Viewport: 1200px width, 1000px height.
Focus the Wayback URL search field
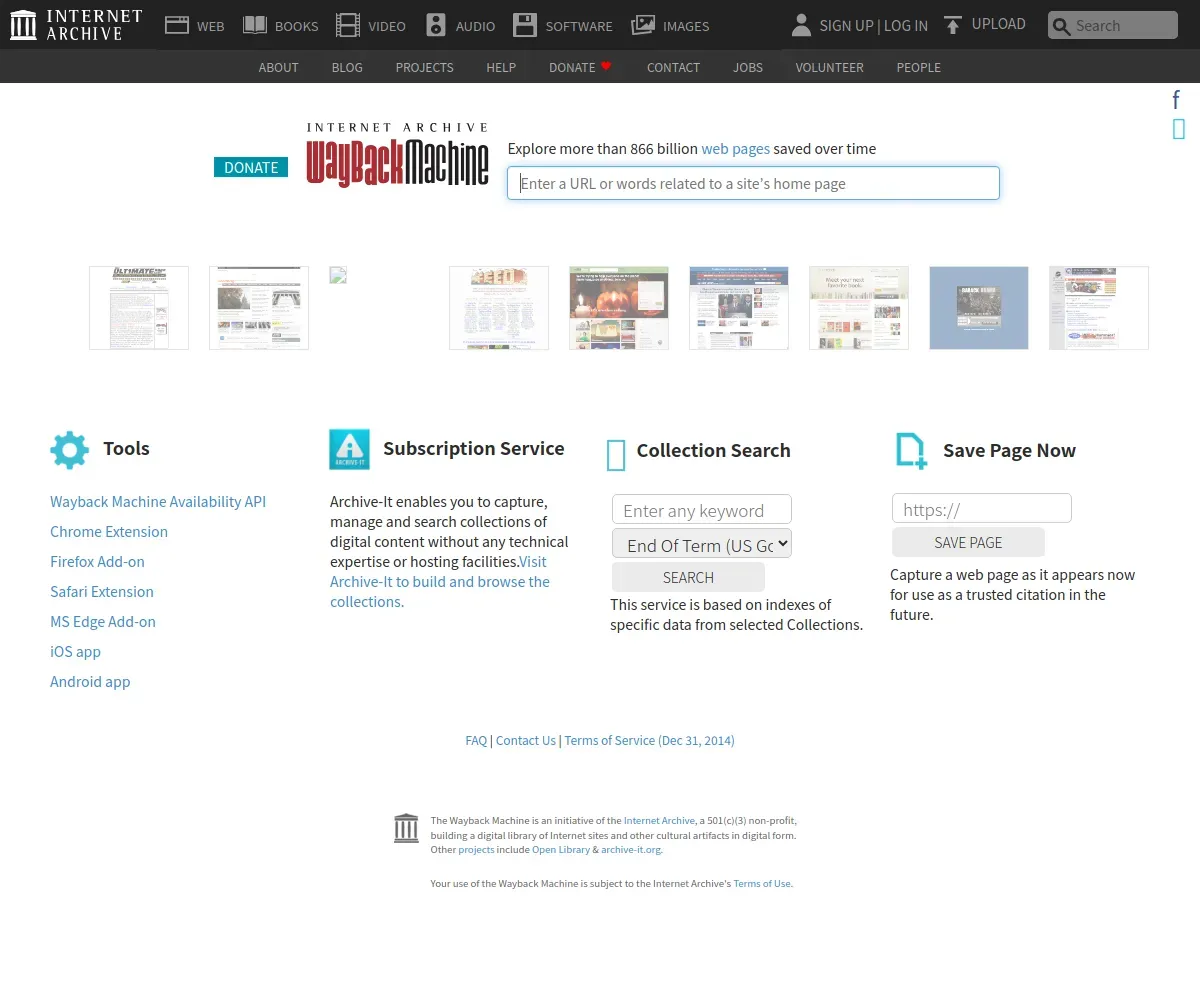click(x=753, y=183)
